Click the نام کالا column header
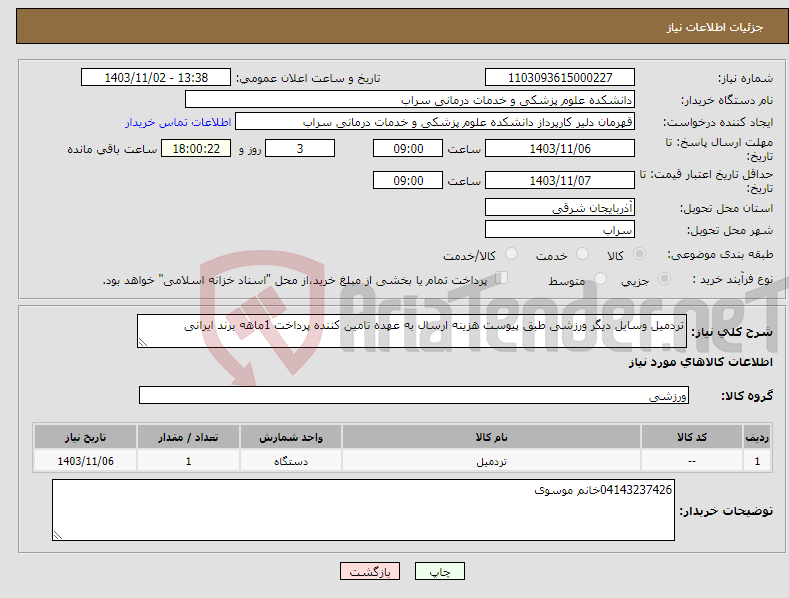The height and width of the screenshot is (598, 789). [492, 437]
